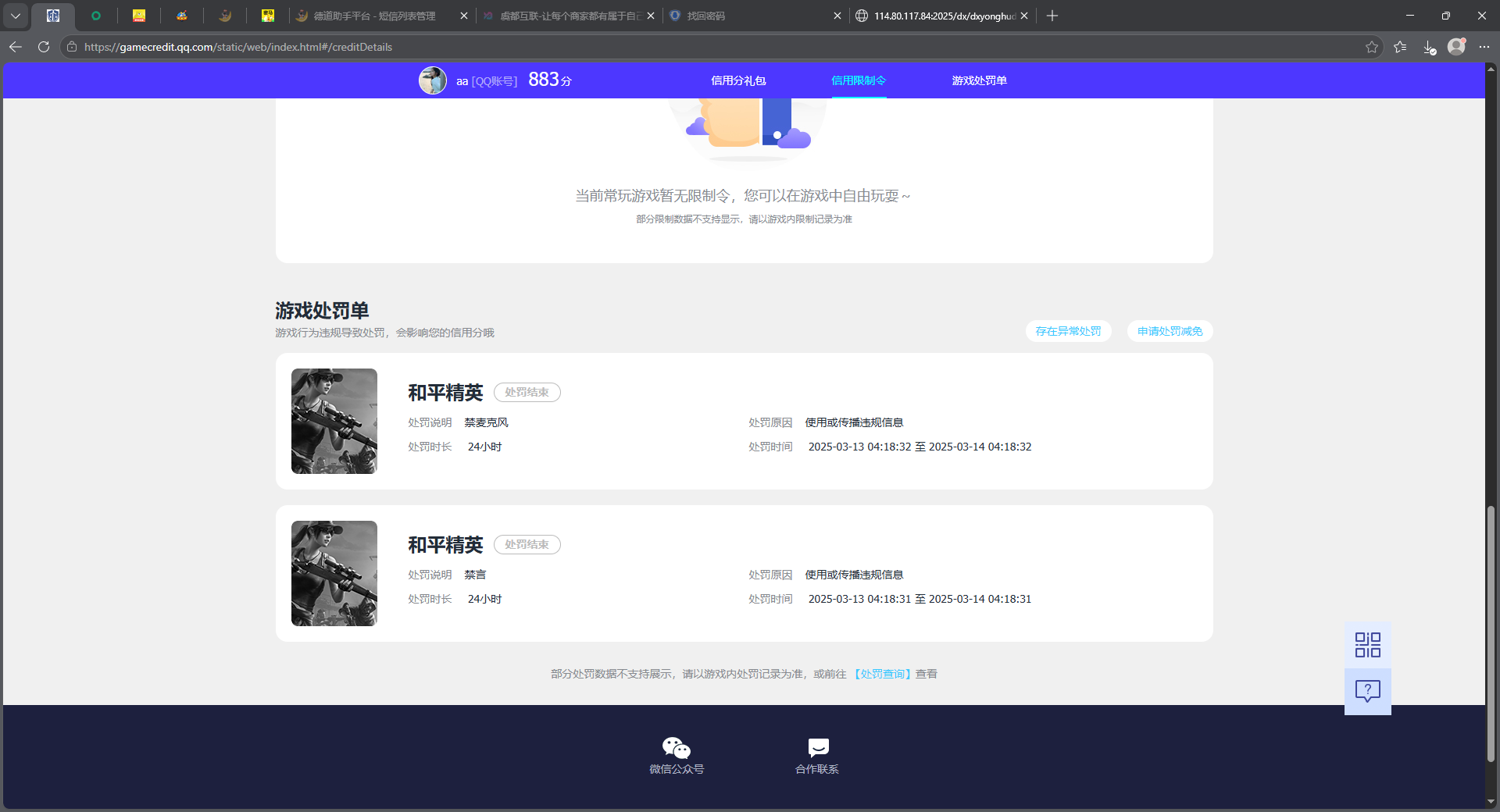1500x812 pixels.
Task: Open the feedback question-mark icon
Action: click(x=1366, y=690)
